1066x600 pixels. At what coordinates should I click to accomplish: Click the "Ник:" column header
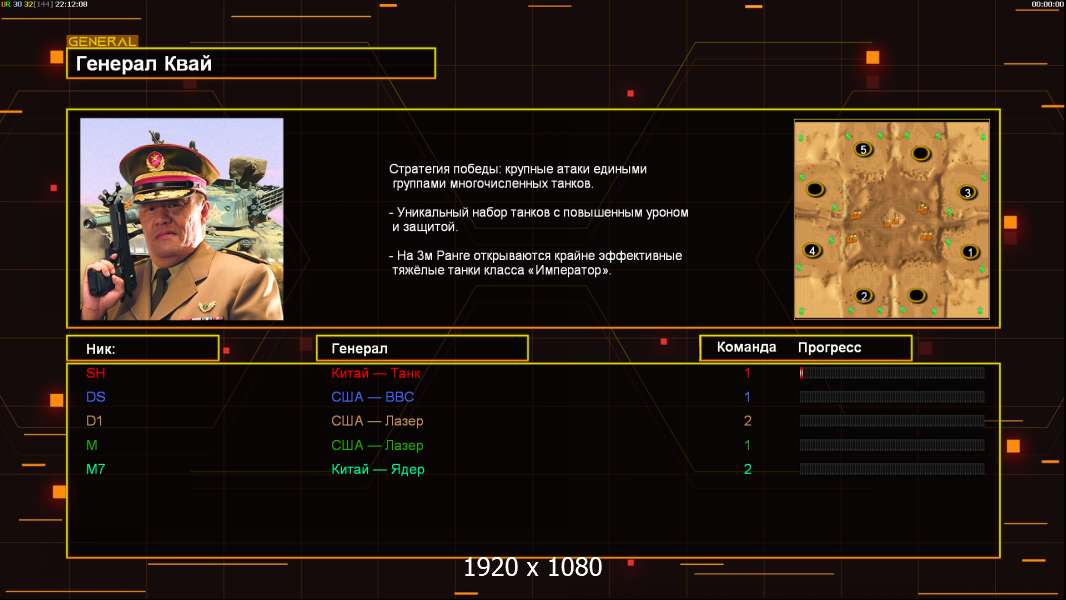[x=143, y=349]
